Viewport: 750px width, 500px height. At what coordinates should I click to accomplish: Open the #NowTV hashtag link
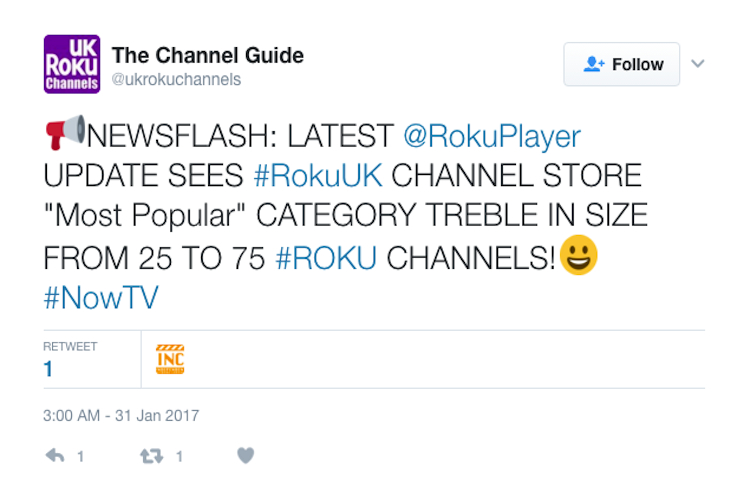[x=101, y=298]
